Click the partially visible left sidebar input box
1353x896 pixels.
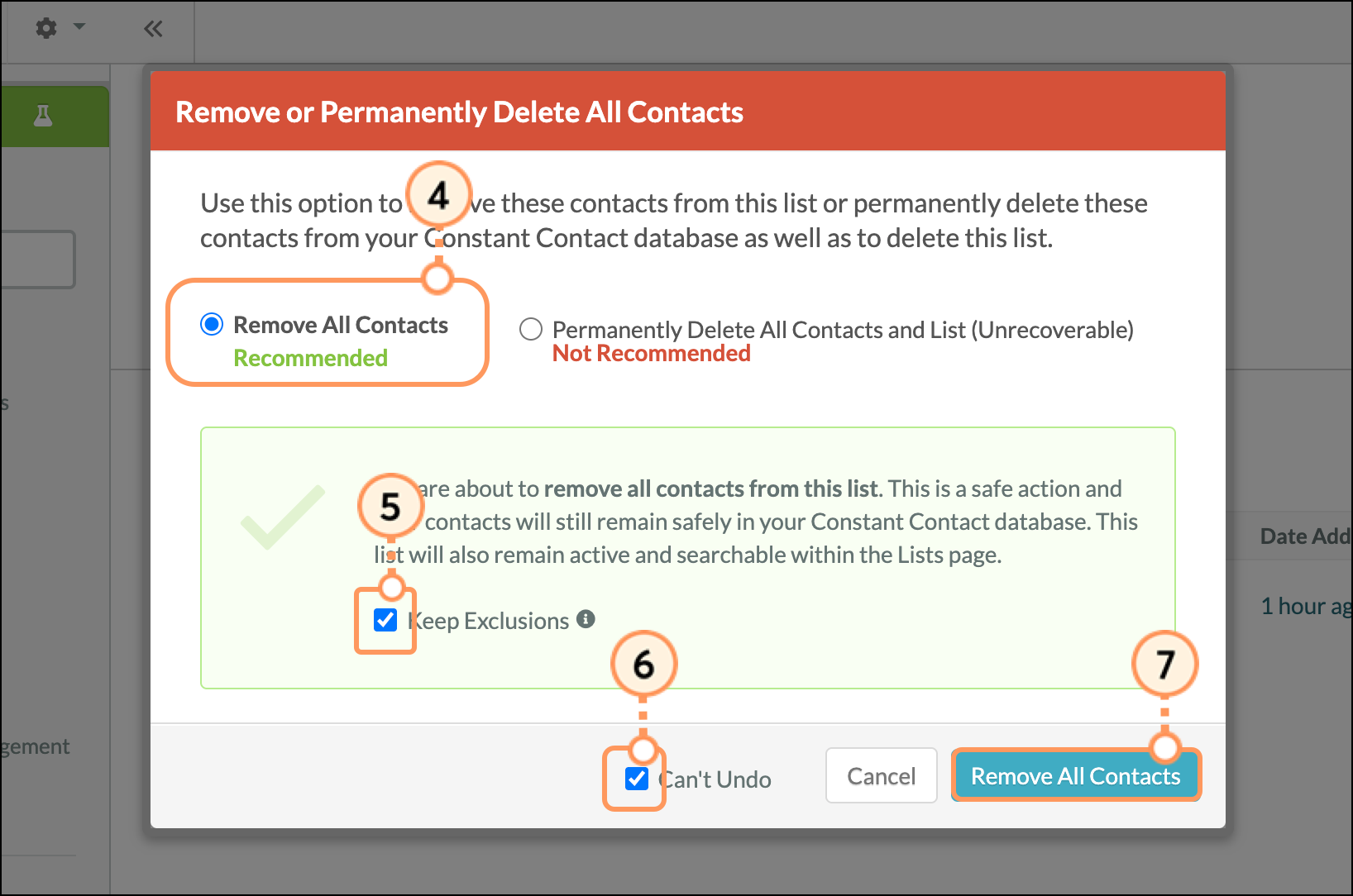click(x=37, y=260)
